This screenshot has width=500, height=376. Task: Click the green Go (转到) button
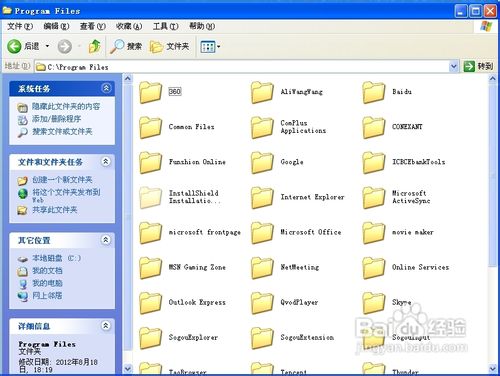pos(478,66)
